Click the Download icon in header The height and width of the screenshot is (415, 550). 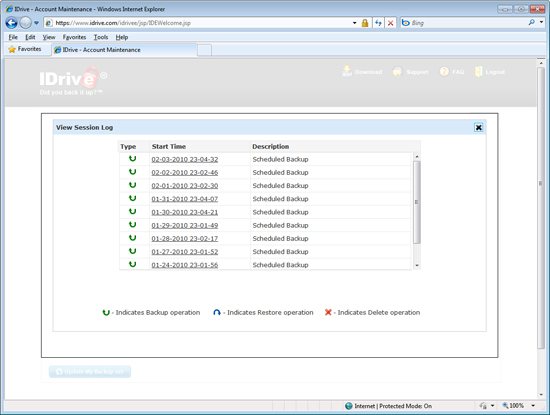[x=347, y=71]
